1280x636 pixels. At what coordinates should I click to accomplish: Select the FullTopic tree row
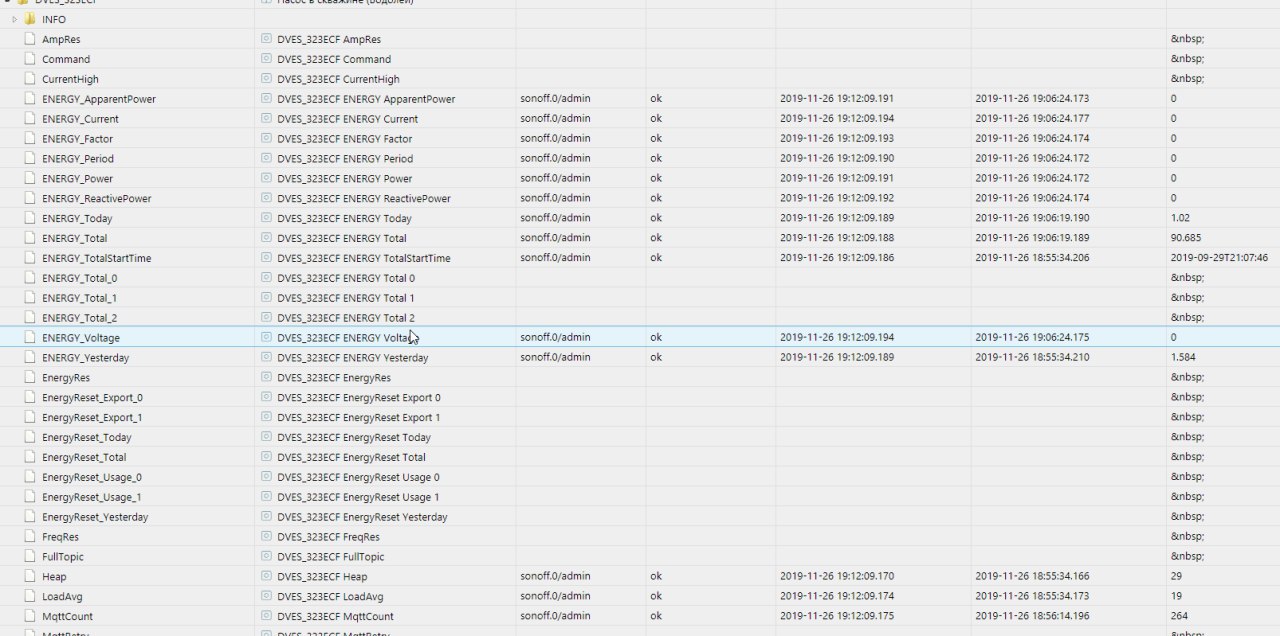pyautogui.click(x=640, y=556)
